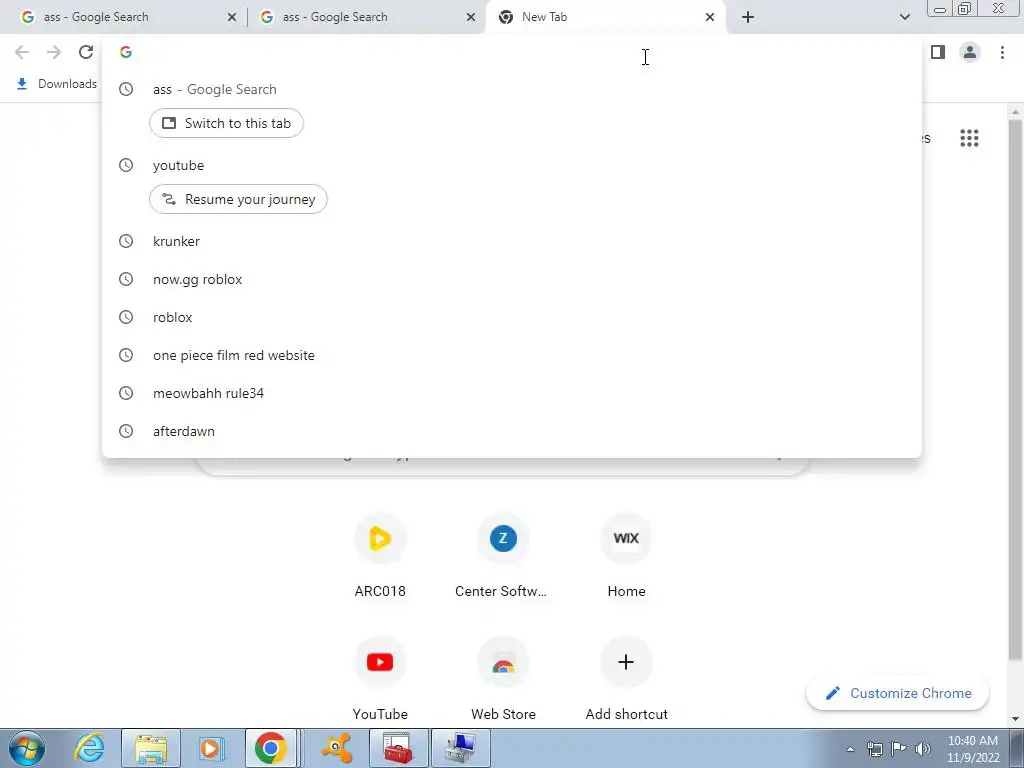Click the Chrome reload button
This screenshot has height=768, width=1024.
[86, 52]
